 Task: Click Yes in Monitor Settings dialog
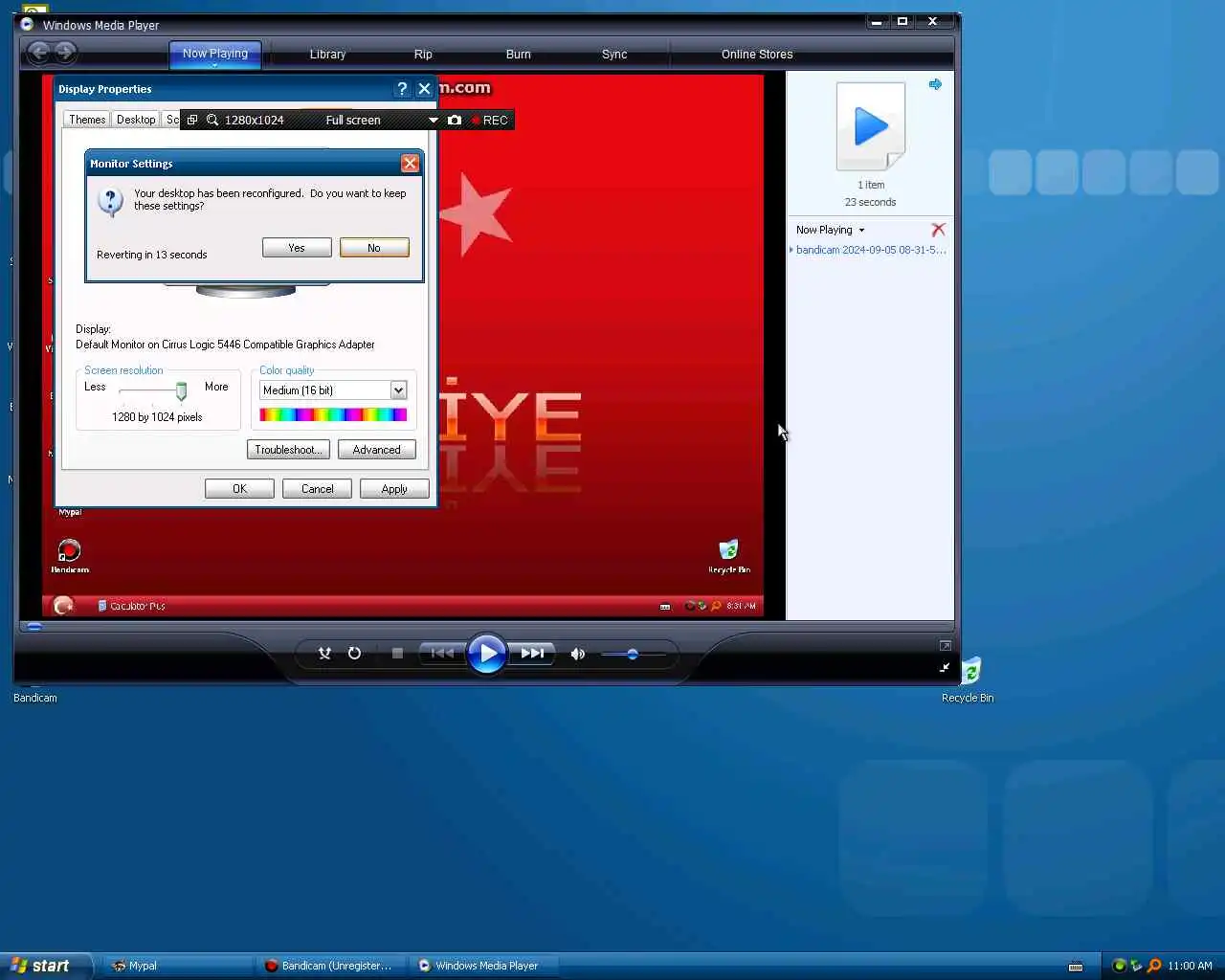pos(297,248)
